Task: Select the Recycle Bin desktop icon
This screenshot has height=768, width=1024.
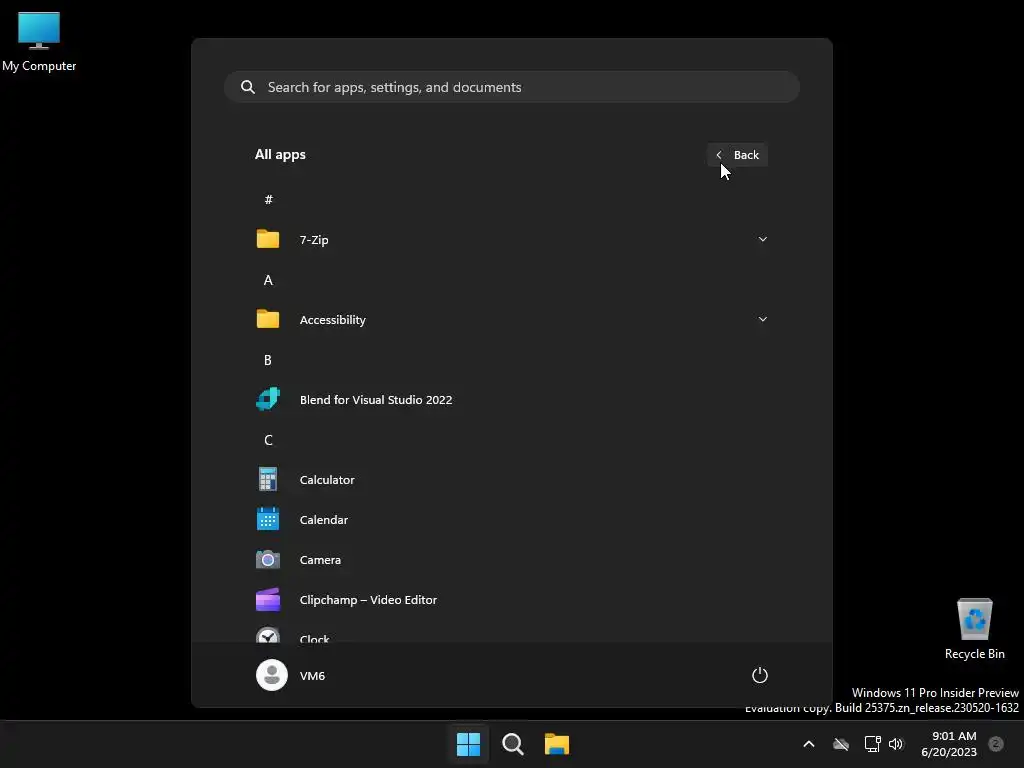Action: (x=974, y=629)
